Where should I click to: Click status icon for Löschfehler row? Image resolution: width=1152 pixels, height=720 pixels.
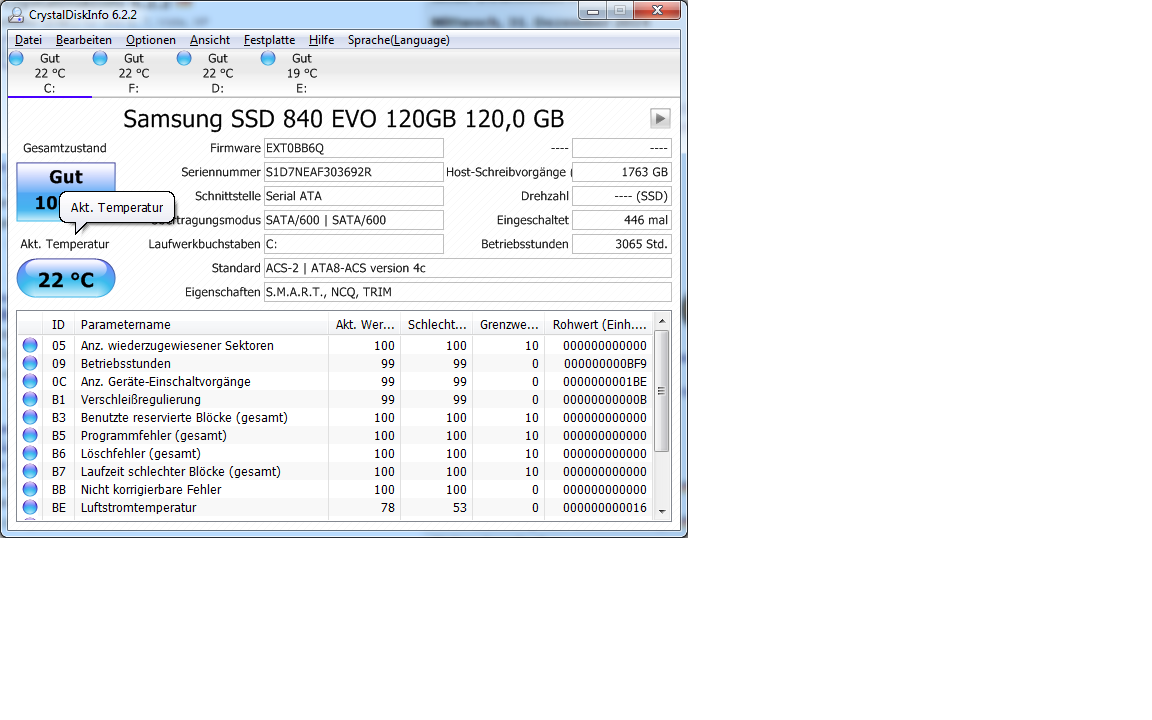coord(30,453)
